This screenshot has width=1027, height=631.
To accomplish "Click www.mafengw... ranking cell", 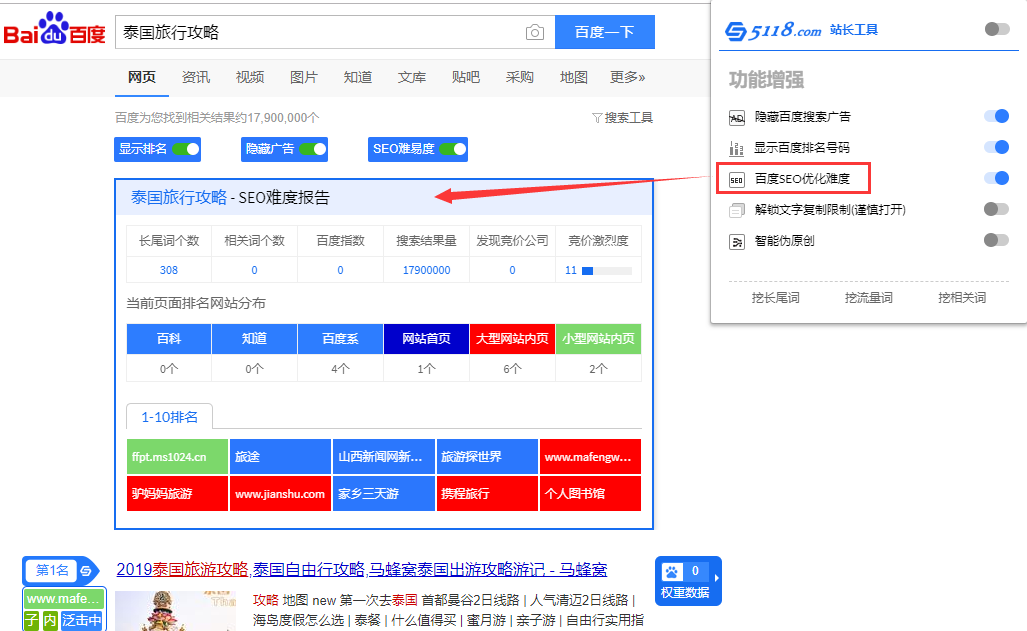I will pyautogui.click(x=590, y=457).
